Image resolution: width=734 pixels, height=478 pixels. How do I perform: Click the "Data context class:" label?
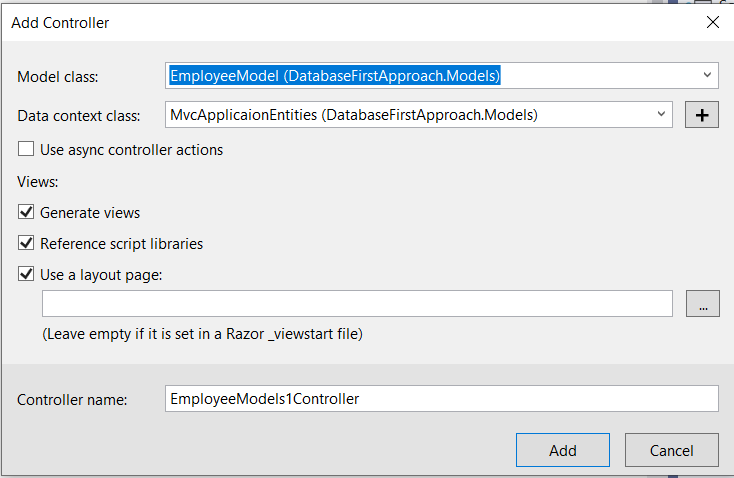click(79, 116)
